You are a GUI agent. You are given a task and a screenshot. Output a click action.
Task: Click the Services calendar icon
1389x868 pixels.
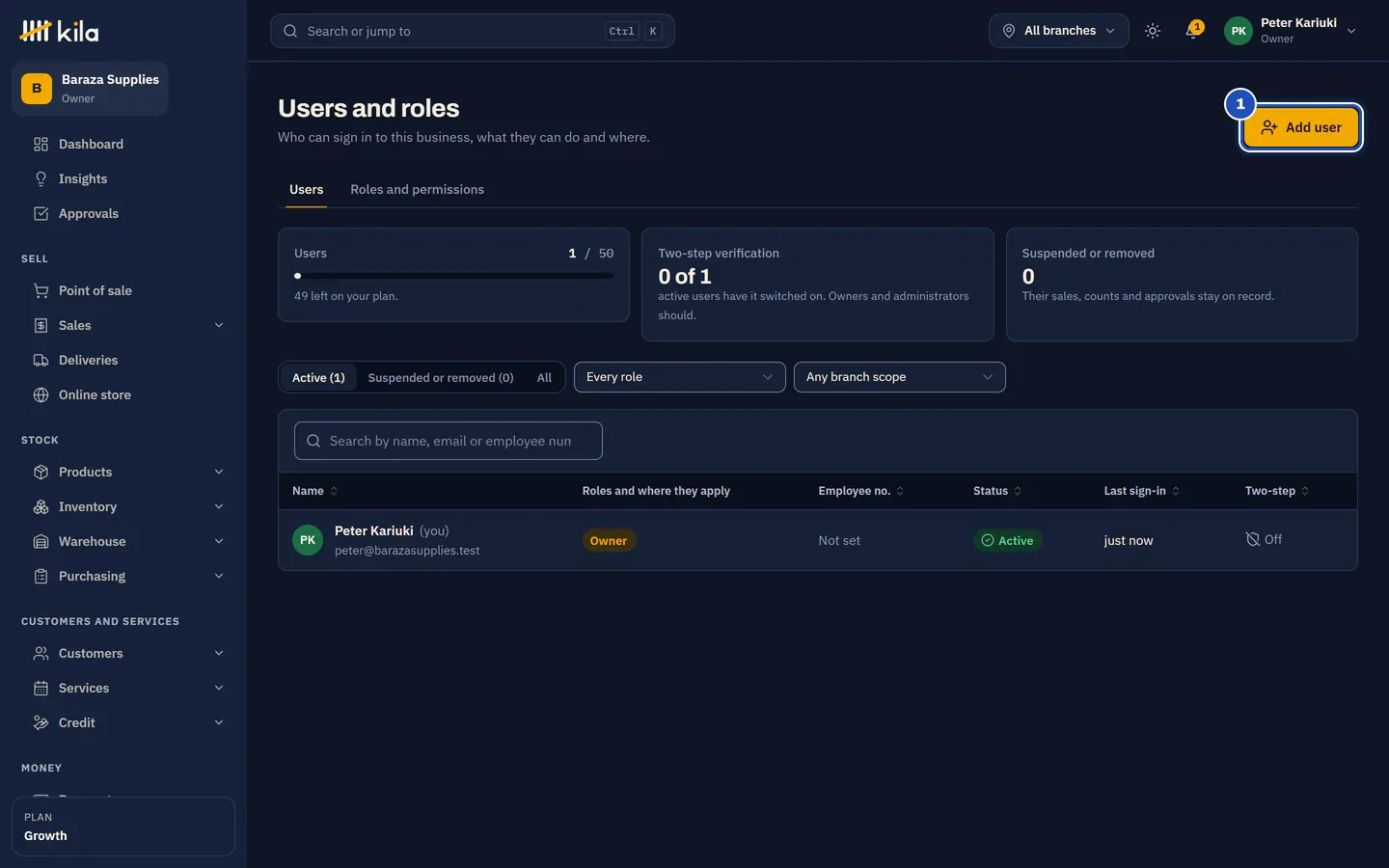pos(41,688)
